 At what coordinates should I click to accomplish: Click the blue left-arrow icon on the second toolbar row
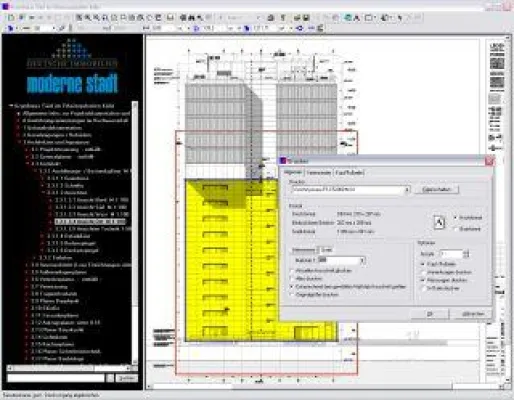[300, 28]
